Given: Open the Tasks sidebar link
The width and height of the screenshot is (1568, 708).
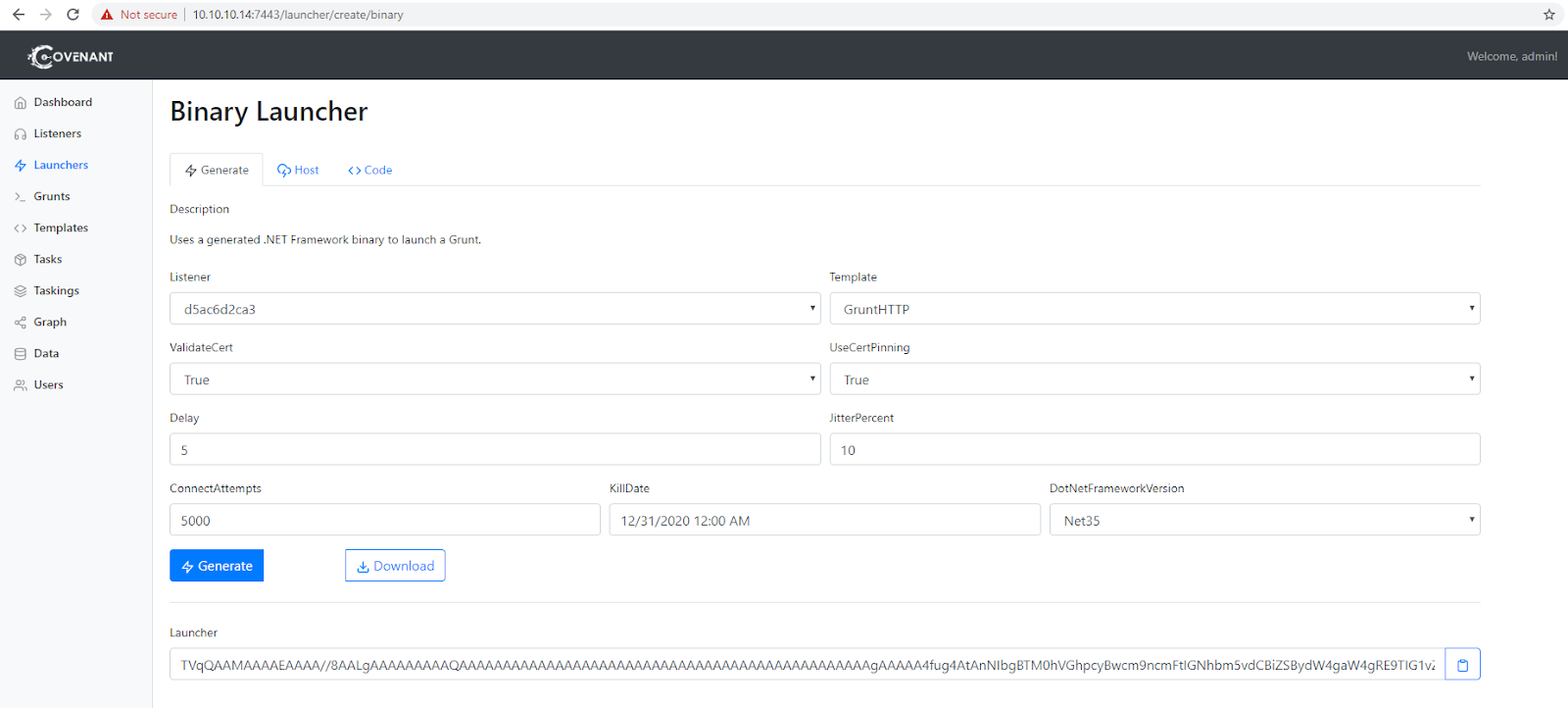Looking at the screenshot, I should pos(48,259).
